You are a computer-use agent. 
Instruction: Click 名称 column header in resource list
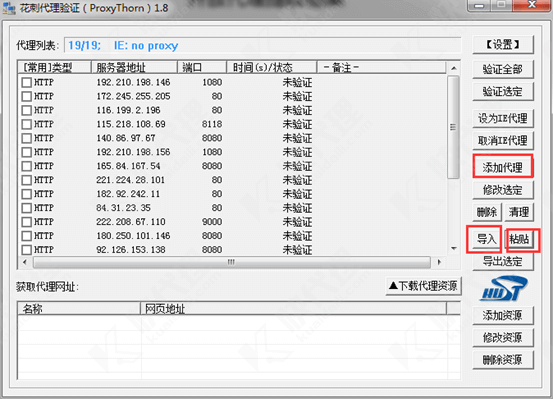click(x=79, y=309)
